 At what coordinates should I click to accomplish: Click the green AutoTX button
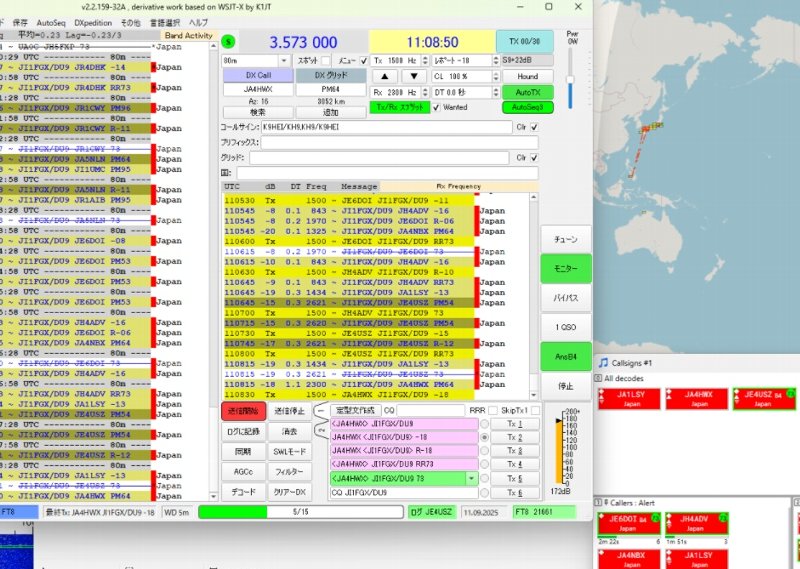(x=527, y=91)
